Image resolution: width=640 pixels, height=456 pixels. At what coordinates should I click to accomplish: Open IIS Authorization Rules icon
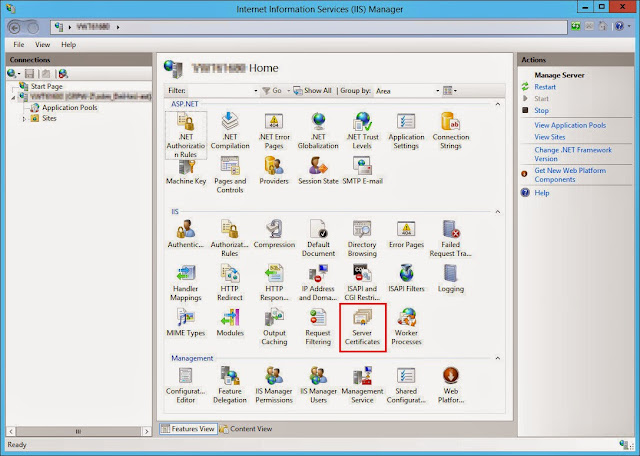[230, 238]
